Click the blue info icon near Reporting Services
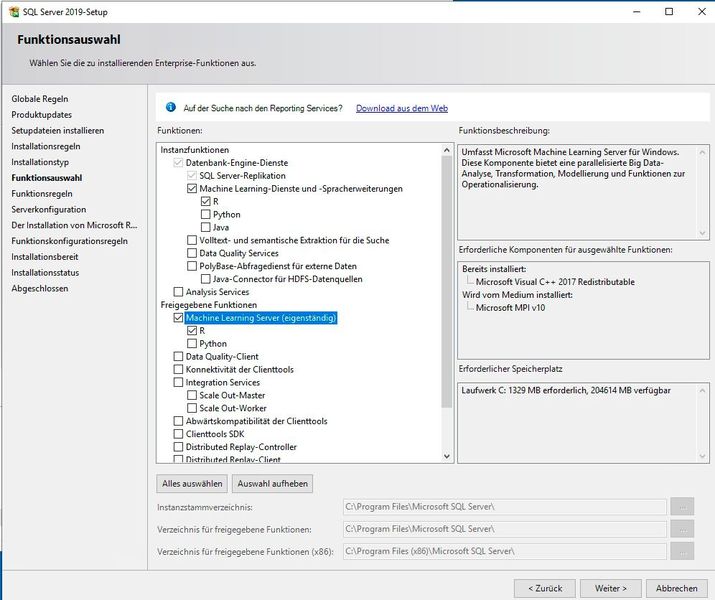The image size is (715, 600). click(171, 107)
